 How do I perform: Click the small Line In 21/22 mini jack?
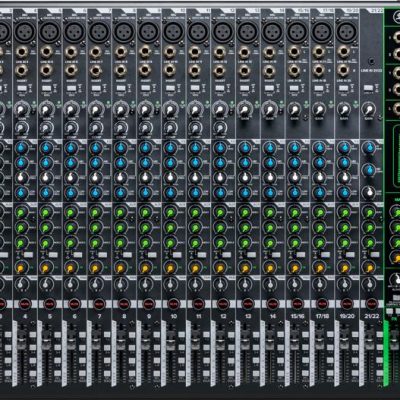coord(371,62)
